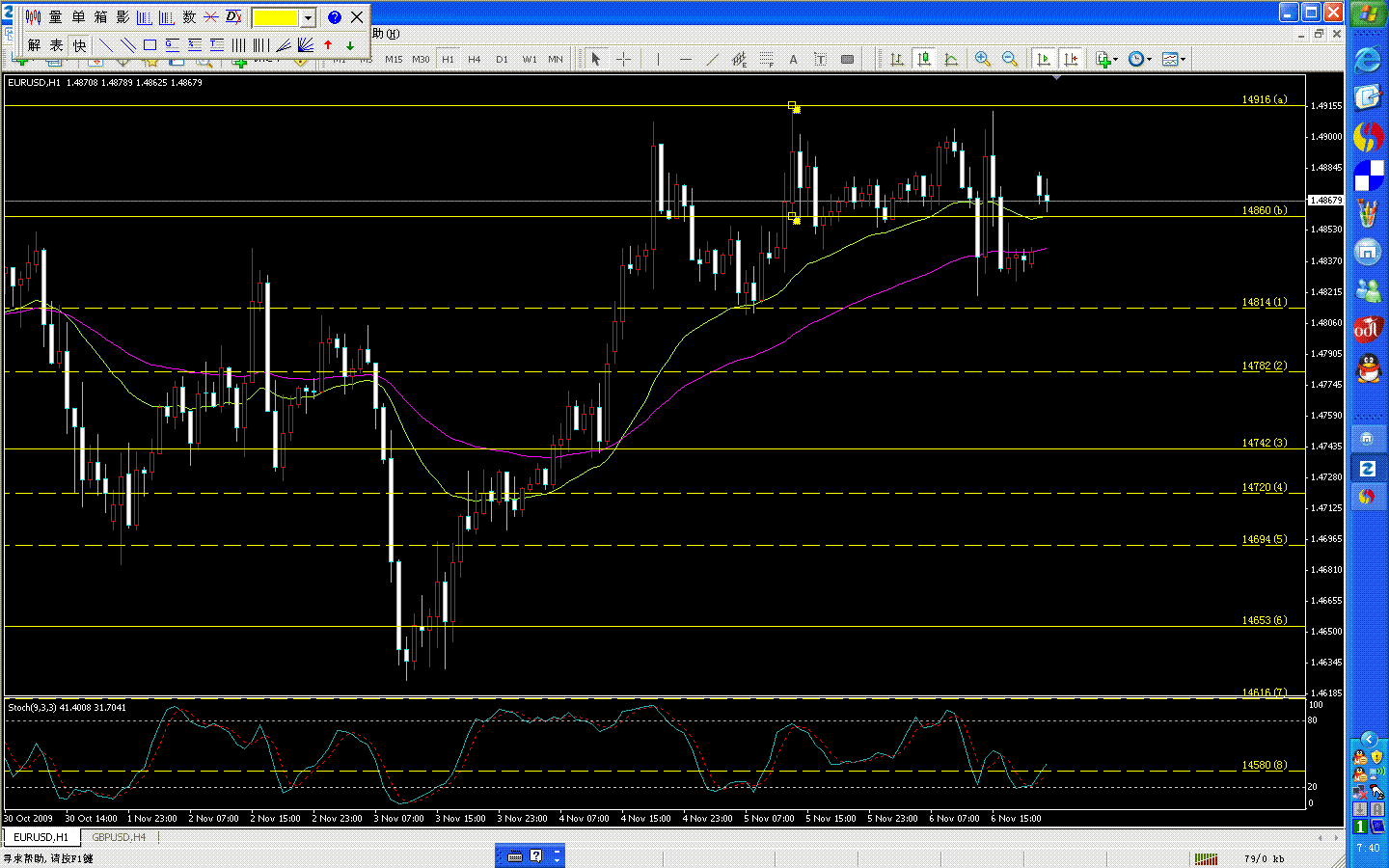Launch Internet Explorer from the taskbar

pos(1368,60)
